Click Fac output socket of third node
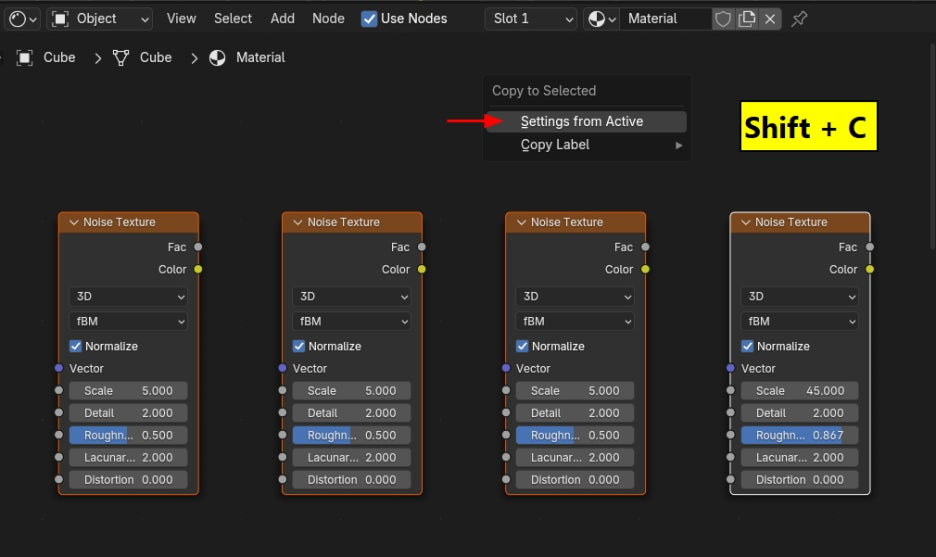The width and height of the screenshot is (936, 557). pos(645,247)
